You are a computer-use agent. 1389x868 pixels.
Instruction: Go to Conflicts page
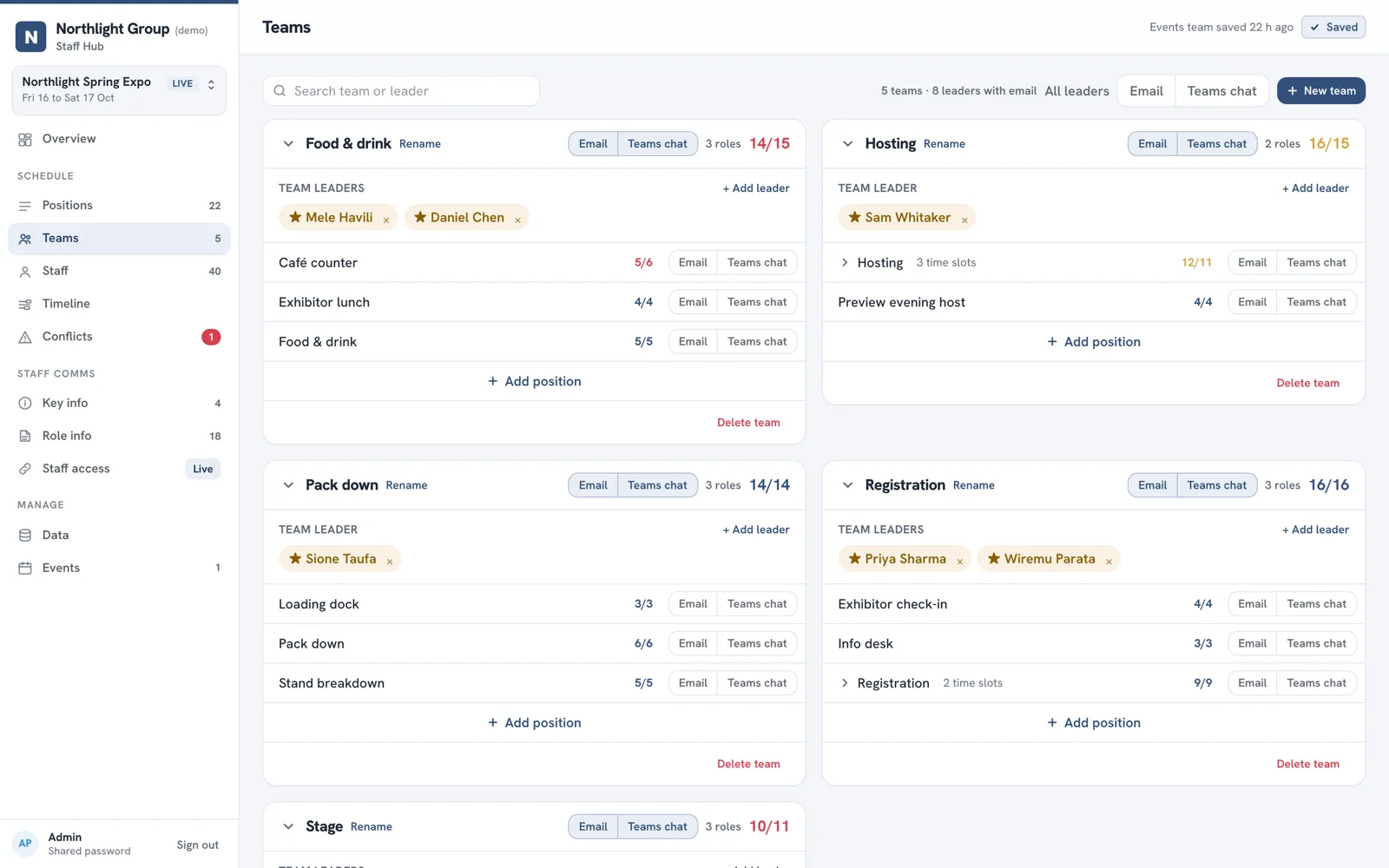click(x=119, y=337)
